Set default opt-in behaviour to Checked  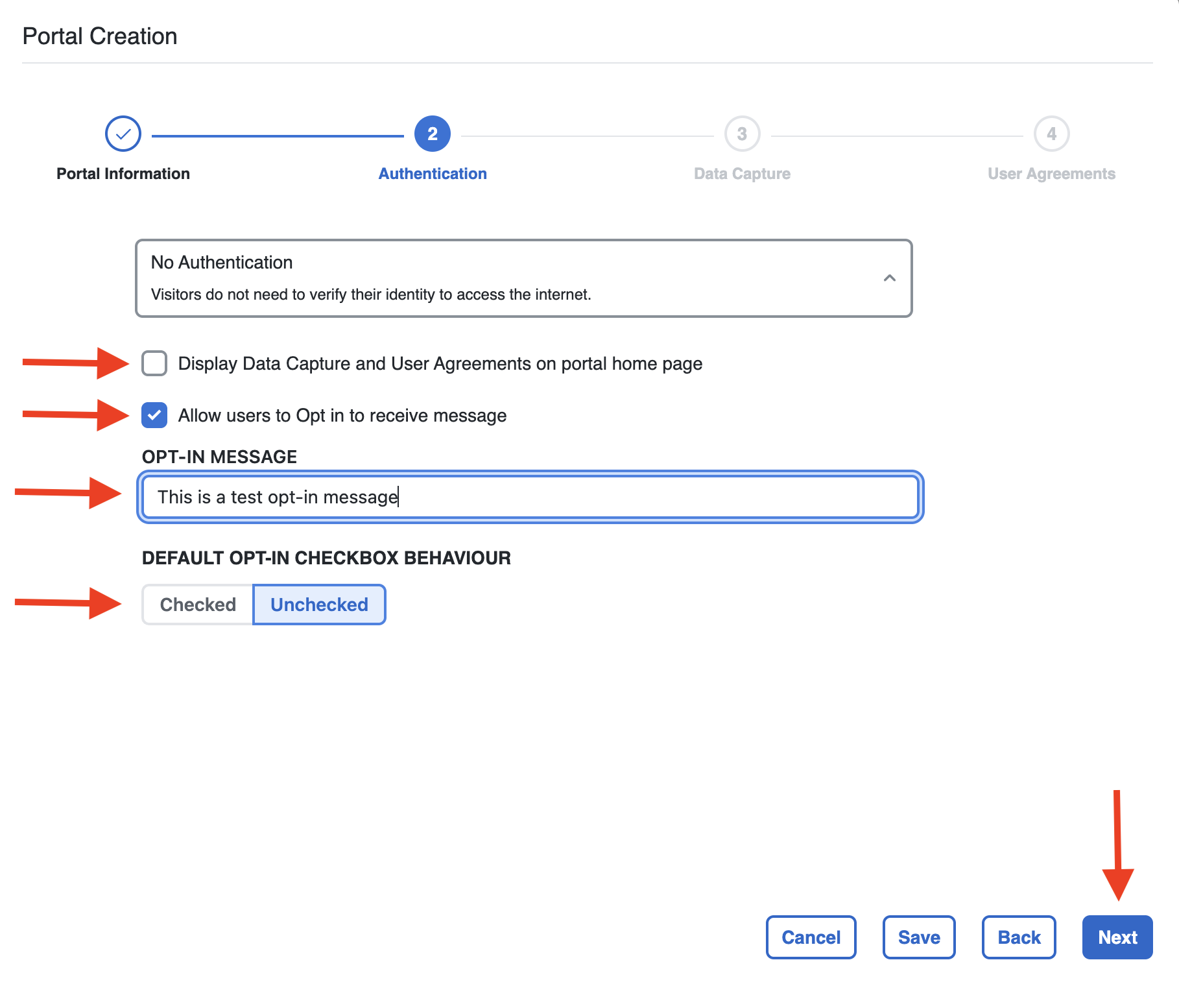click(x=198, y=605)
